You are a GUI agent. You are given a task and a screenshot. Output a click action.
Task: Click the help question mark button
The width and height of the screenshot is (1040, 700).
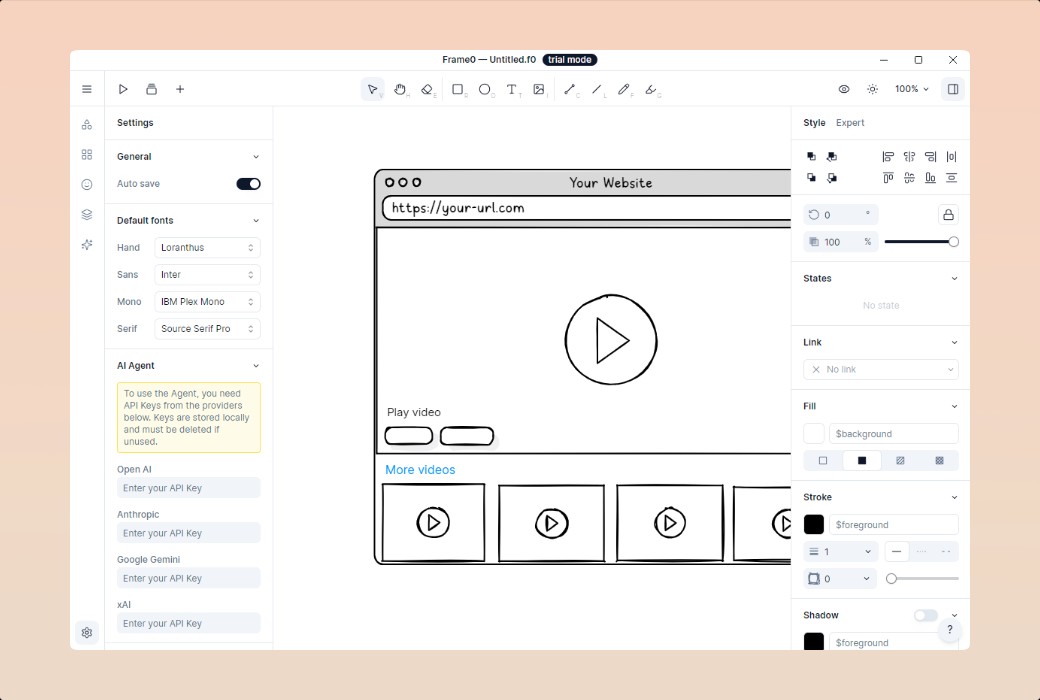950,630
